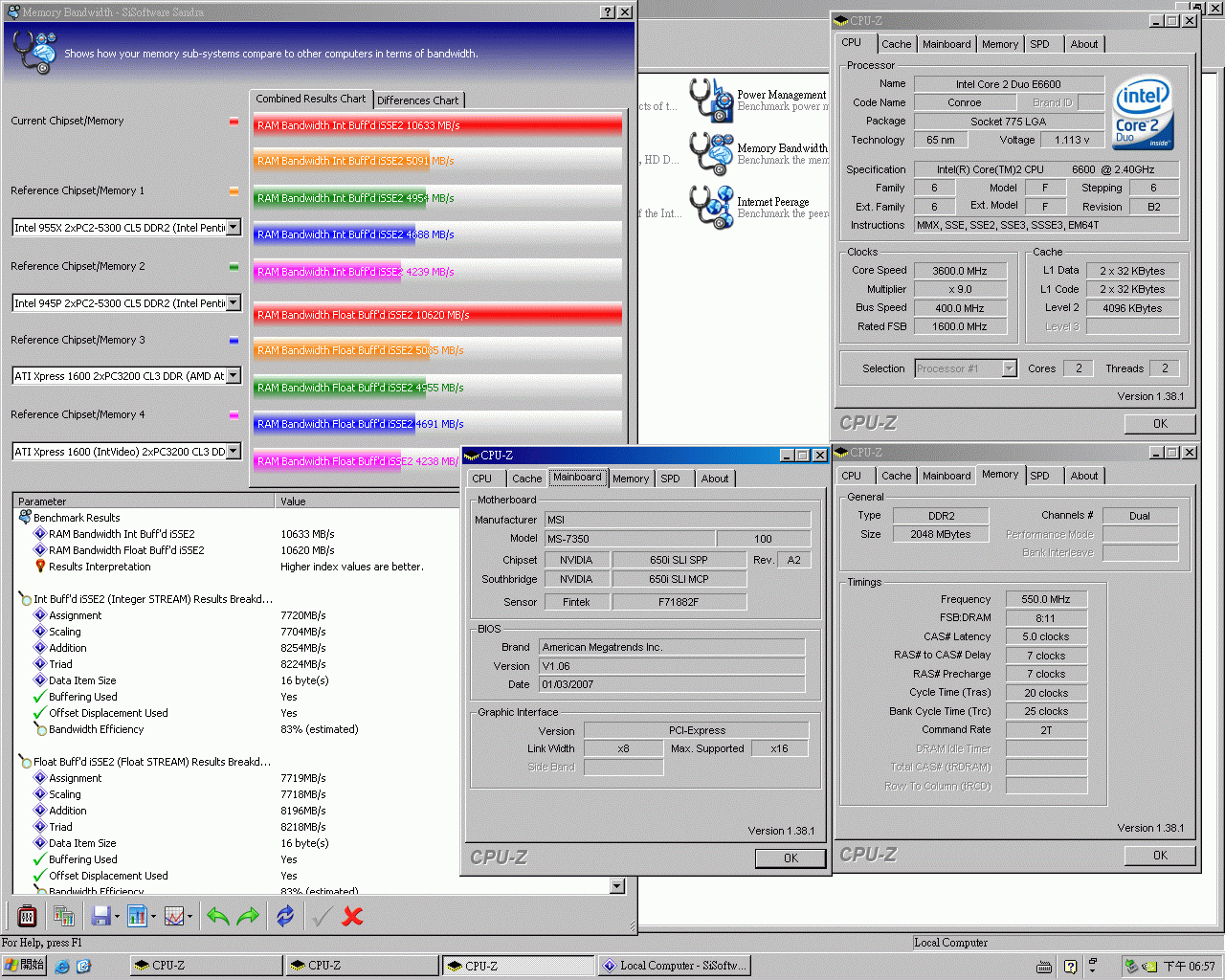Screen dimensions: 1225x980
Task: Switch to Local Computer - SiSoftware taskbar button
Action: point(674,966)
